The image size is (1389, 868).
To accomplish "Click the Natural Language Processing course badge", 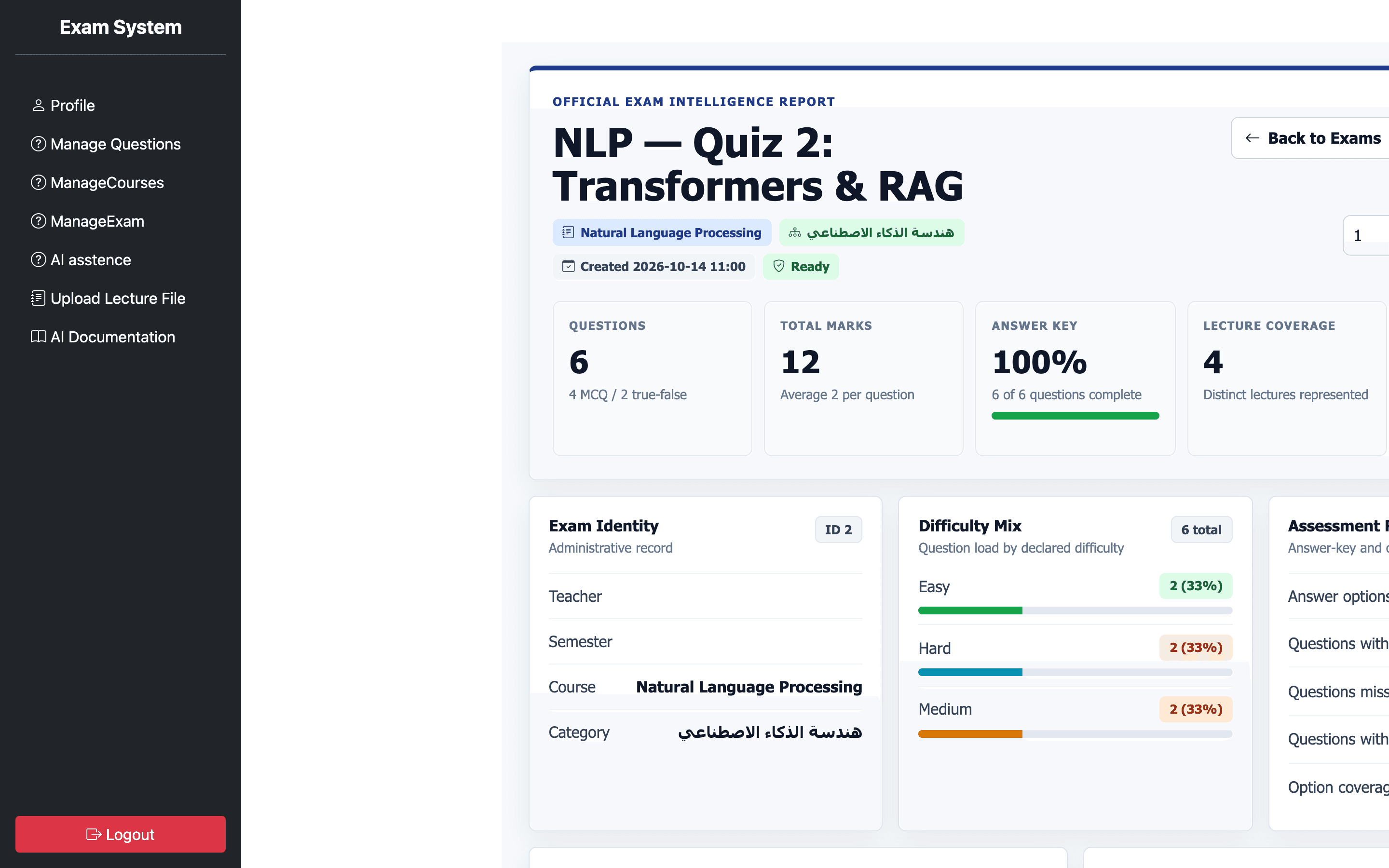I will coord(662,232).
